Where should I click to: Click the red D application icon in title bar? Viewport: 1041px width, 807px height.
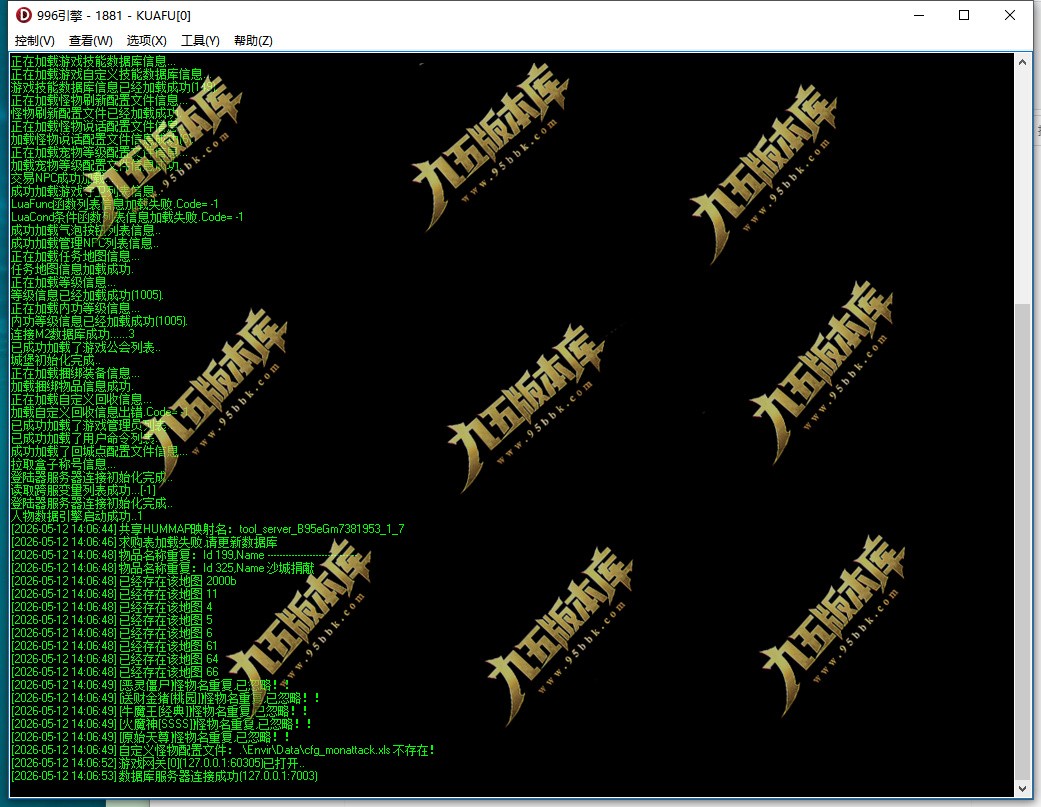(x=23, y=15)
